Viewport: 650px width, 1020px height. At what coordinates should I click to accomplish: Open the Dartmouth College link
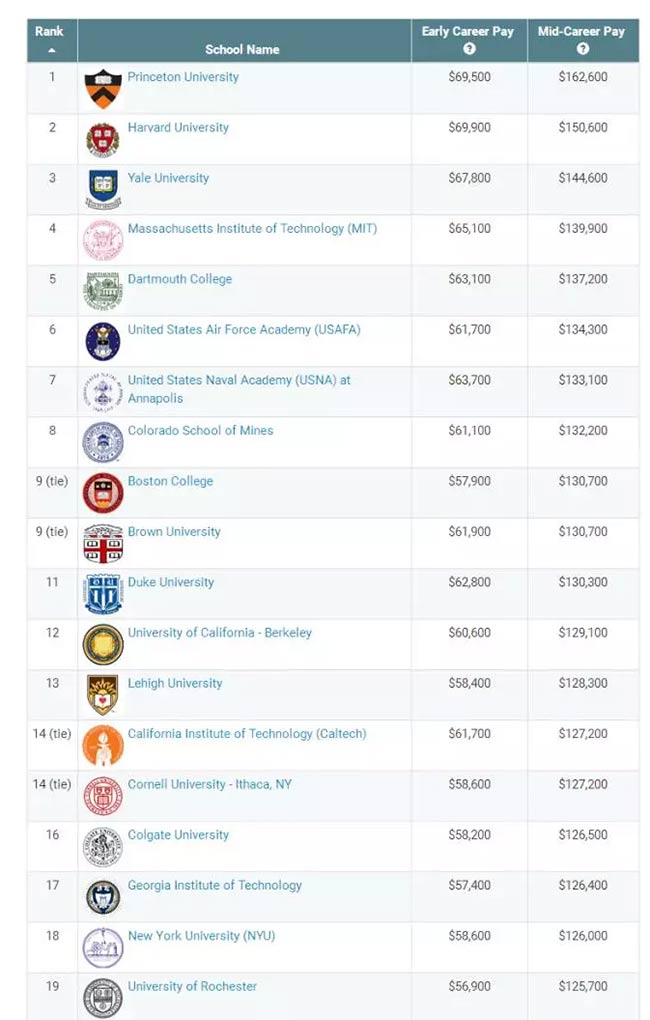pos(180,279)
